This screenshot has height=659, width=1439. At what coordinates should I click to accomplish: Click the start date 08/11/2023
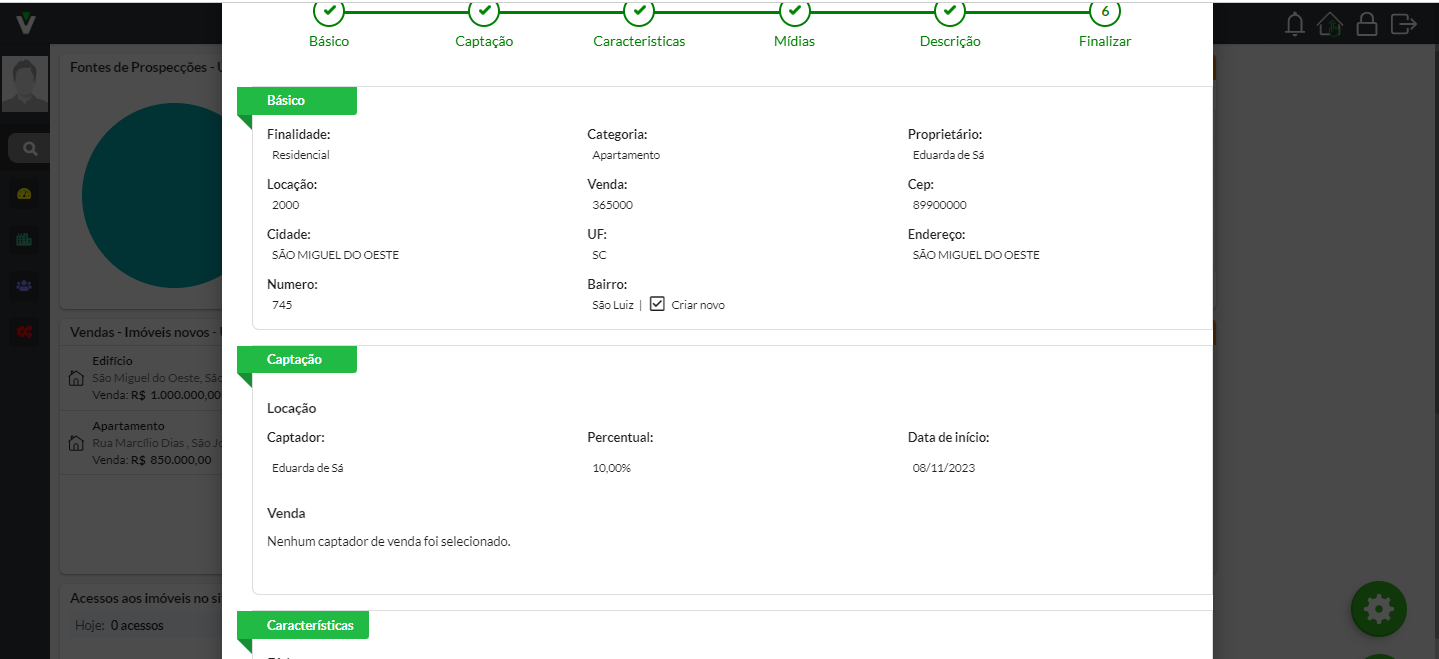coord(943,468)
